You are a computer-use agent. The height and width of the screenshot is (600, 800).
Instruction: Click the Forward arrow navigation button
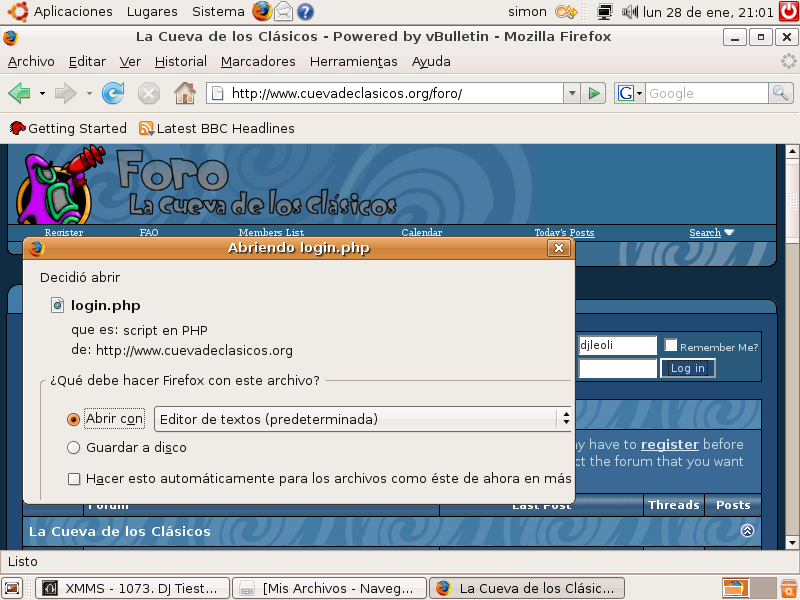click(x=65, y=93)
